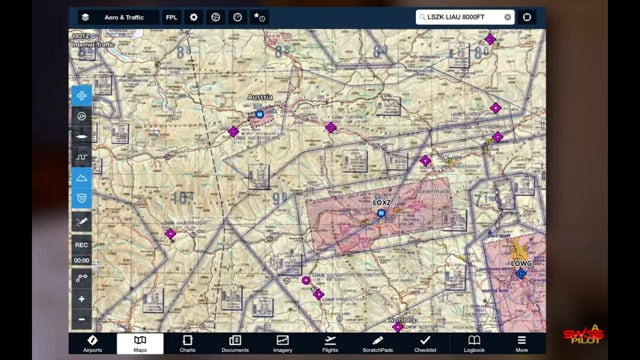This screenshot has width=640, height=360.
Task: Open the FPL flight plan editor
Action: pos(171,17)
